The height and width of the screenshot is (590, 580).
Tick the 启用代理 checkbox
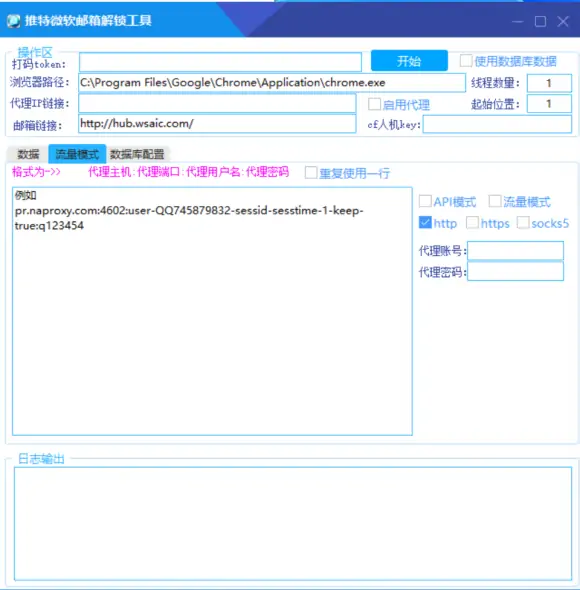pyautogui.click(x=374, y=104)
